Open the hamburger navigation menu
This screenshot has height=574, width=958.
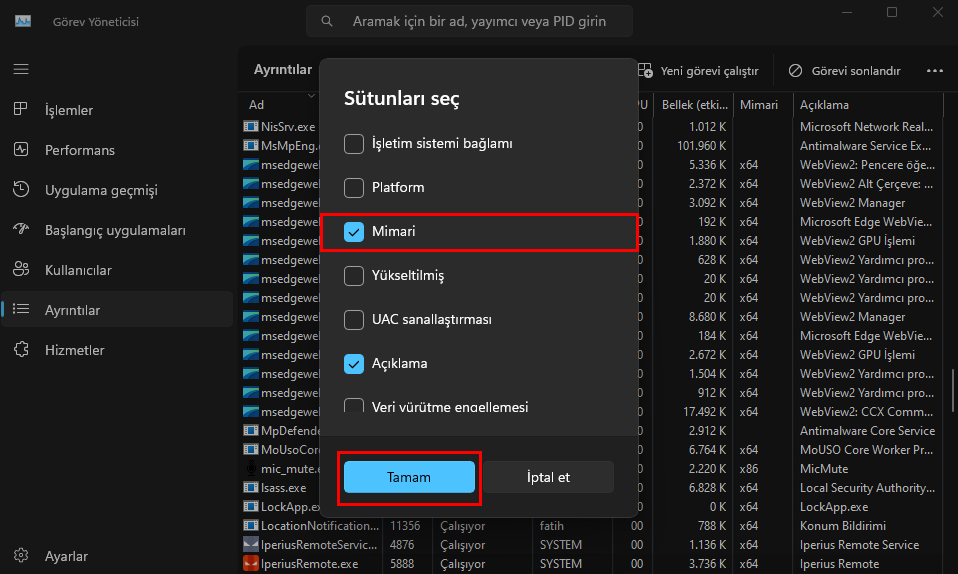pos(21,69)
